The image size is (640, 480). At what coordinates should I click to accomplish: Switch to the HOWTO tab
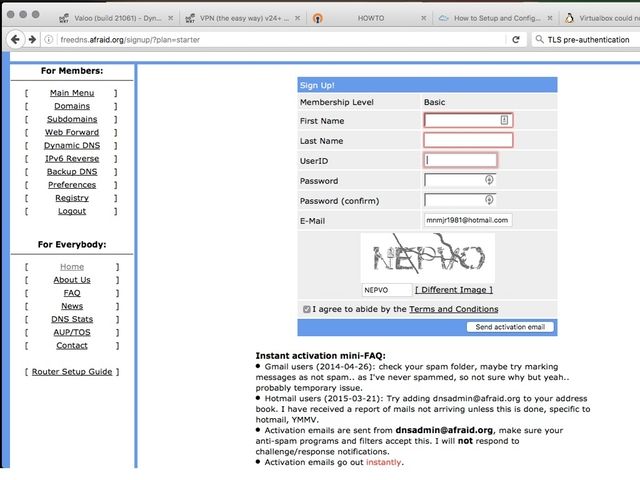coord(371,18)
